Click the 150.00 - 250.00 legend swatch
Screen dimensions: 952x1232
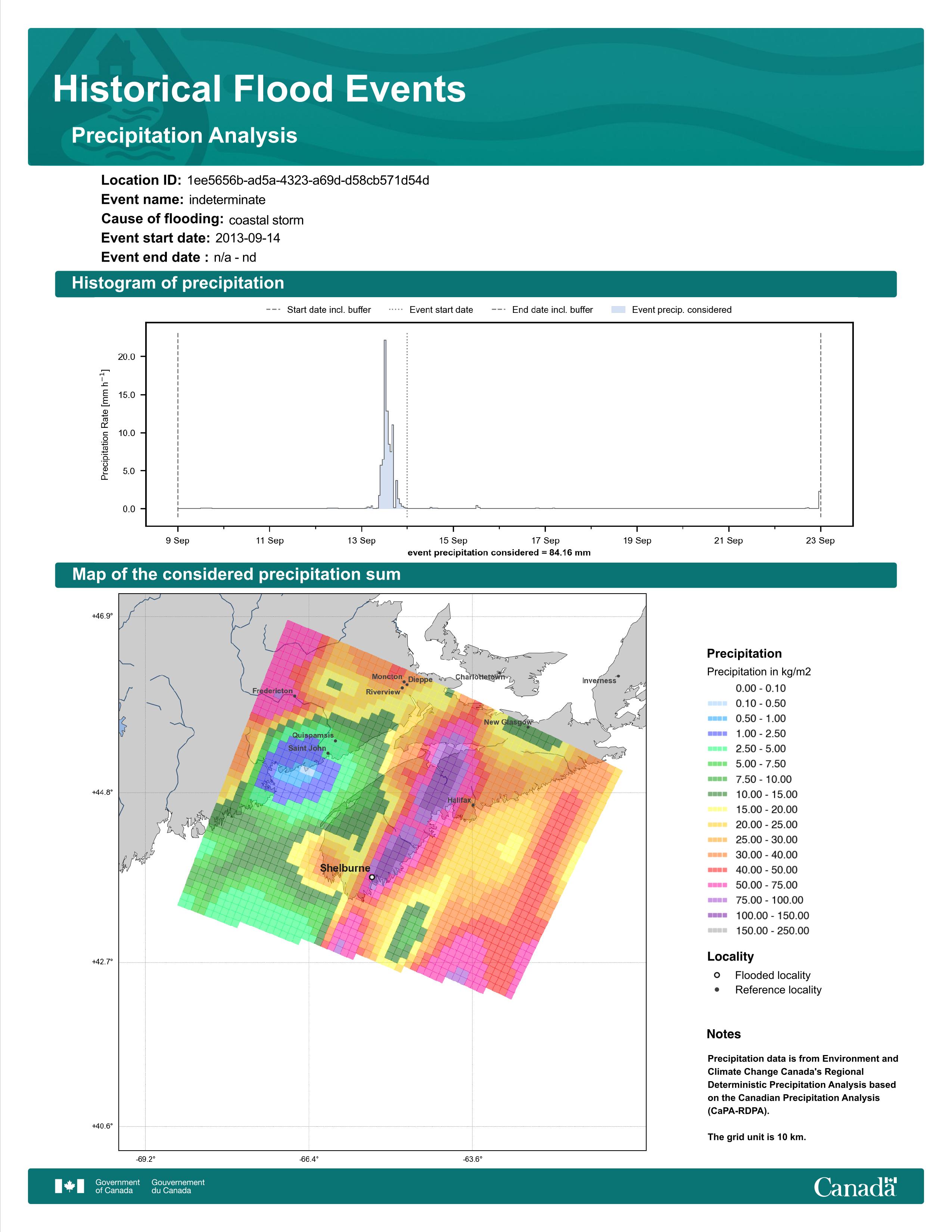coord(718,931)
